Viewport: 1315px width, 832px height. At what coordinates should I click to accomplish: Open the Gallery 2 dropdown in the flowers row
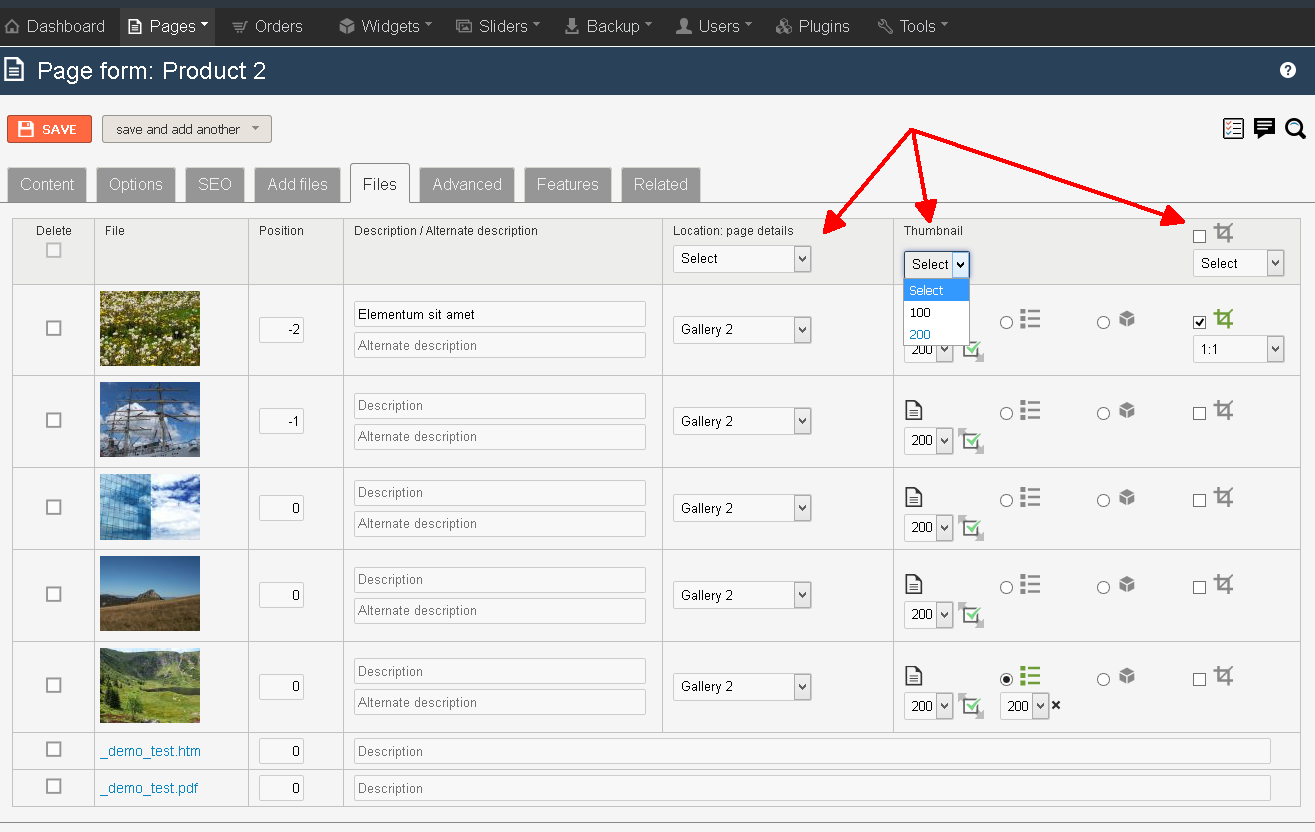pos(741,329)
